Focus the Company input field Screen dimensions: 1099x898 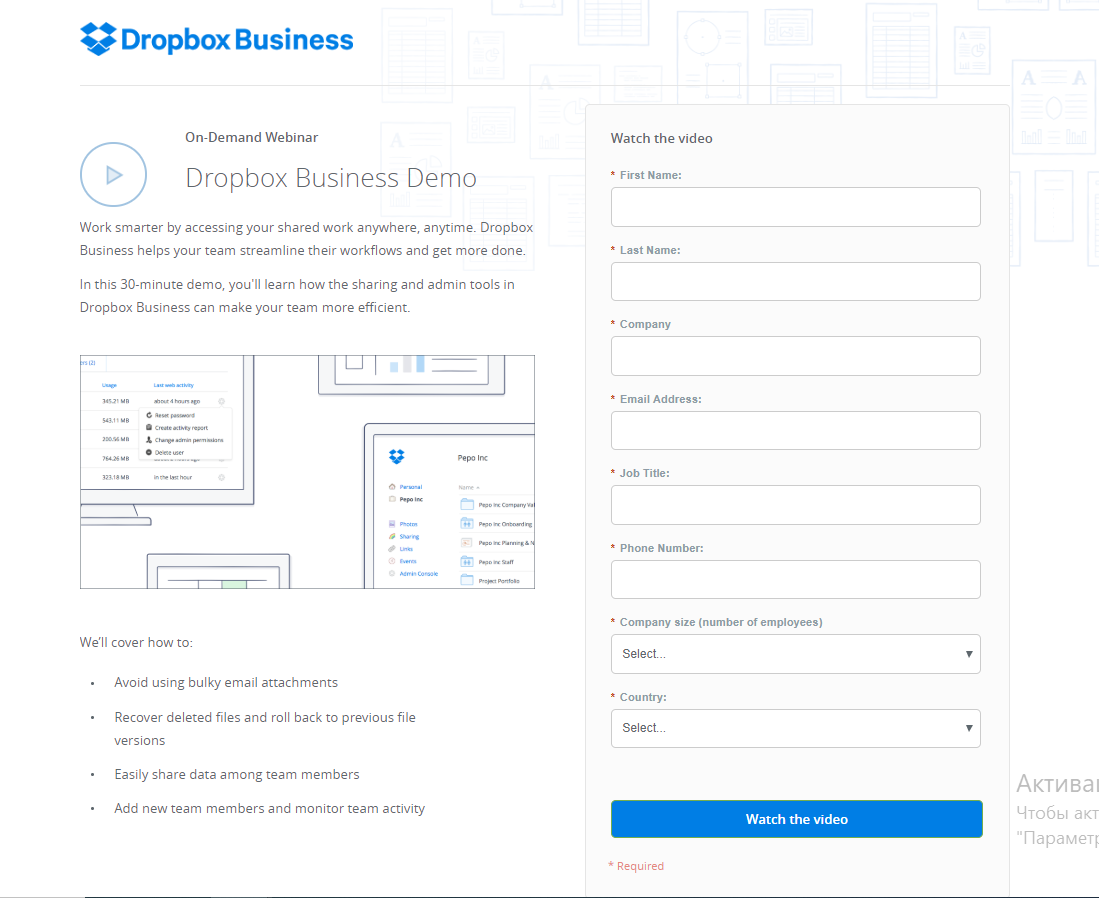point(796,356)
